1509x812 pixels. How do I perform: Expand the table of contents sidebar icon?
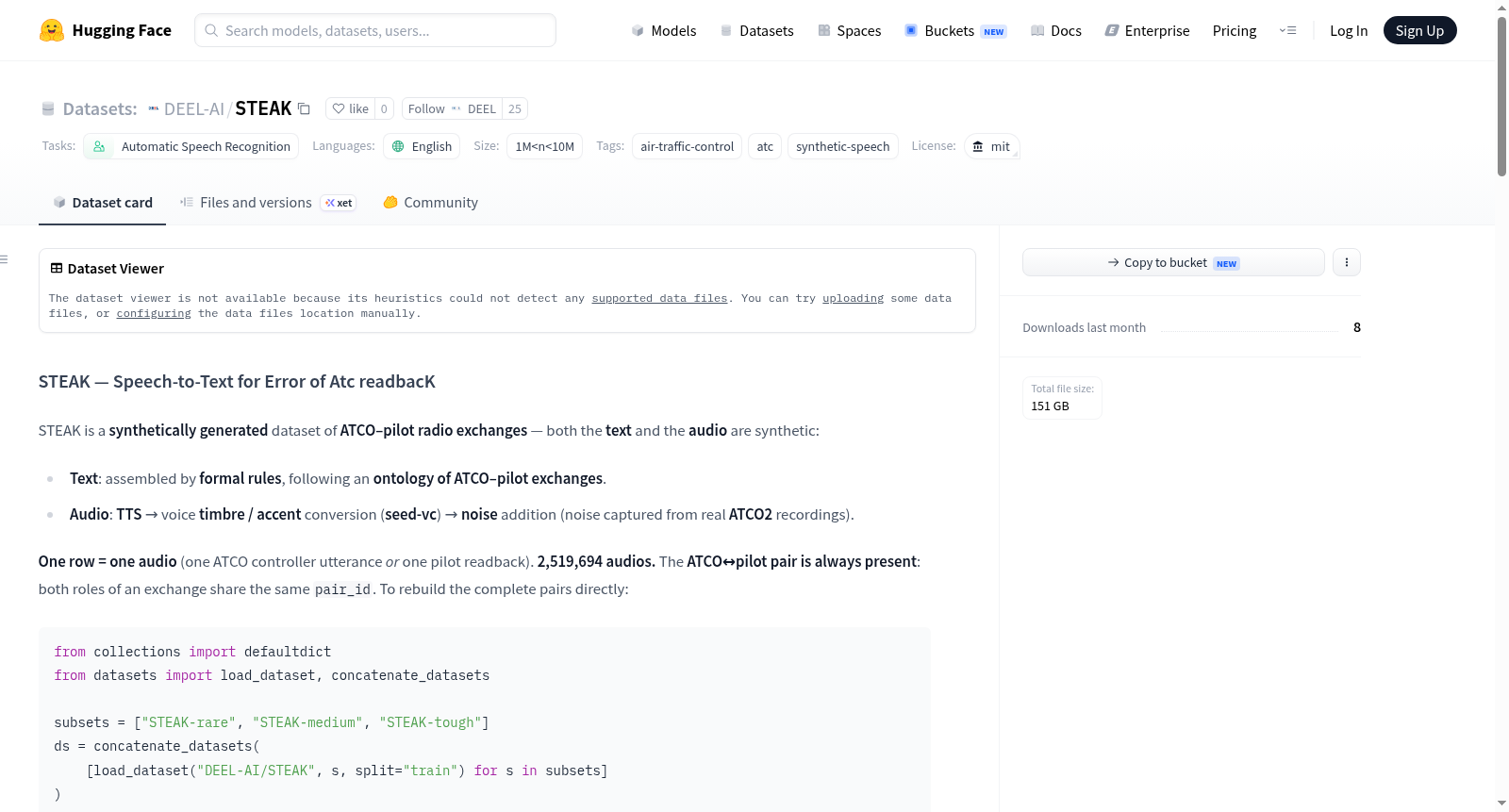(x=4, y=259)
